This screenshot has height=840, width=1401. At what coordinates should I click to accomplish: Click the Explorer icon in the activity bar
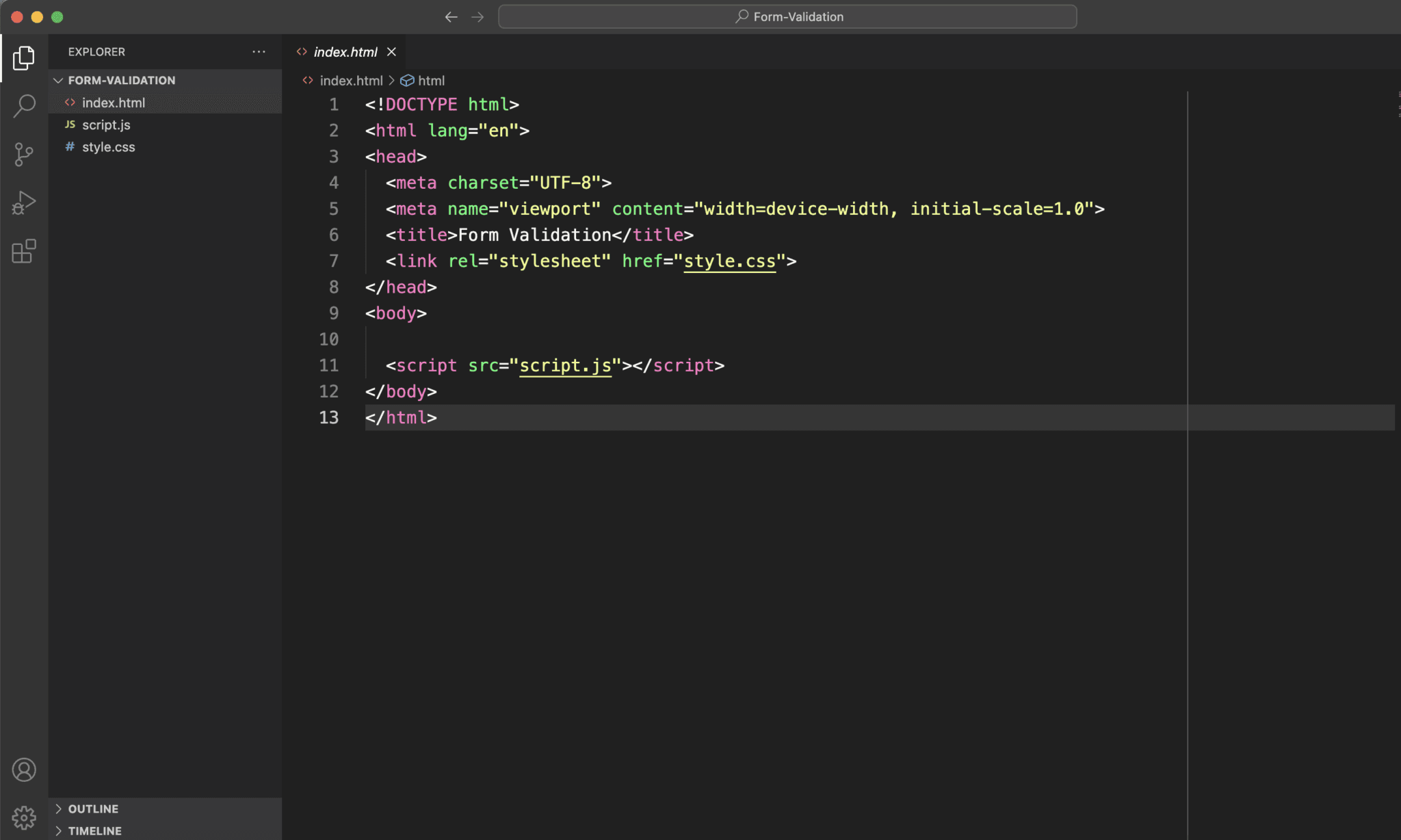tap(24, 58)
